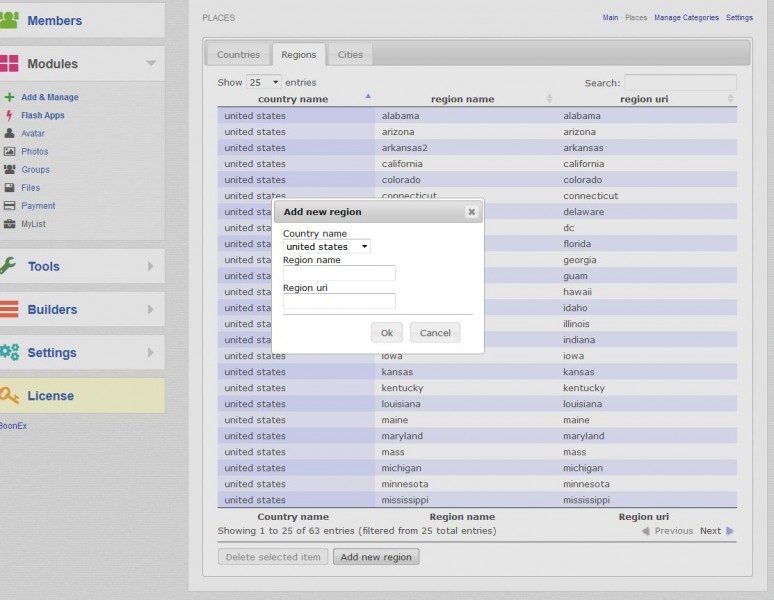Open the Groups module link

click(36, 169)
